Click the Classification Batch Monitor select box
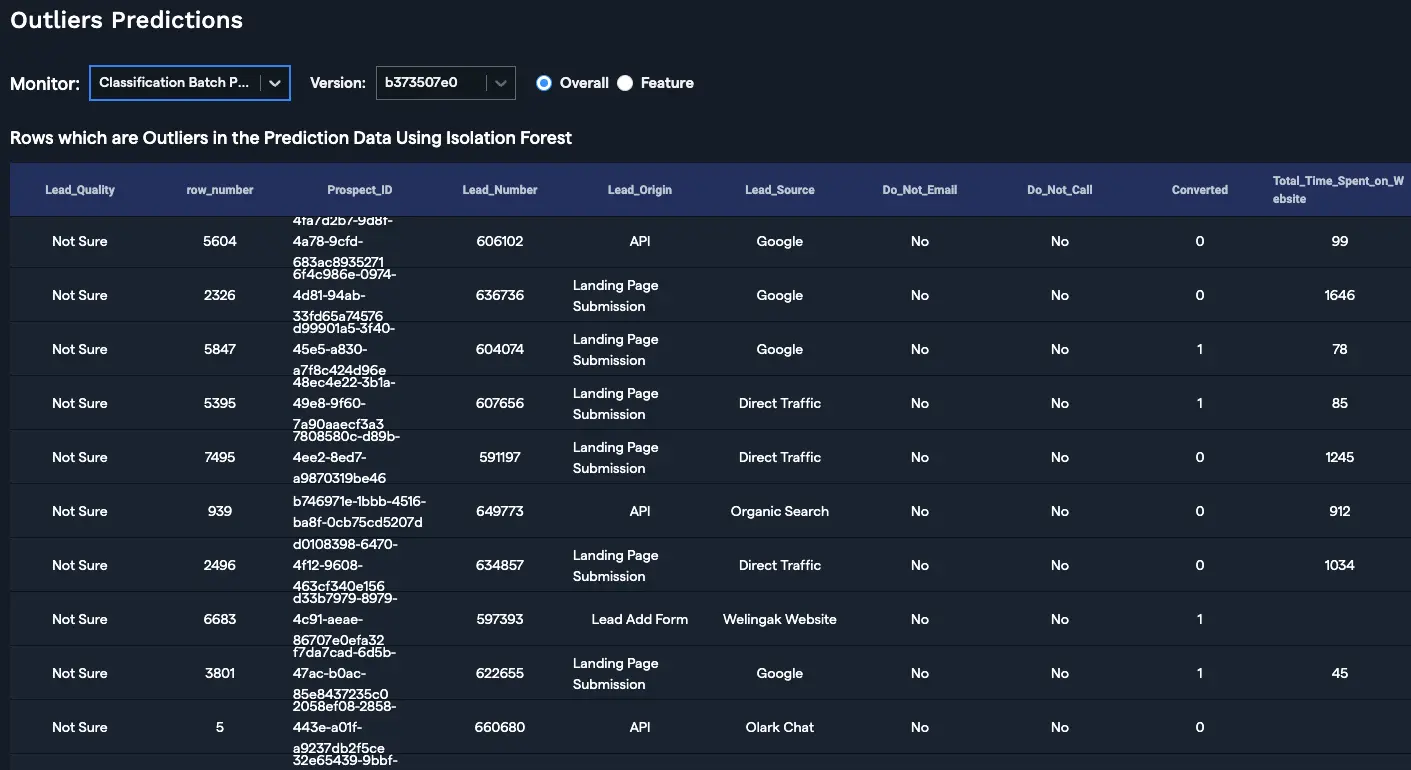Screen dimensions: 1411x770 [x=175, y=83]
